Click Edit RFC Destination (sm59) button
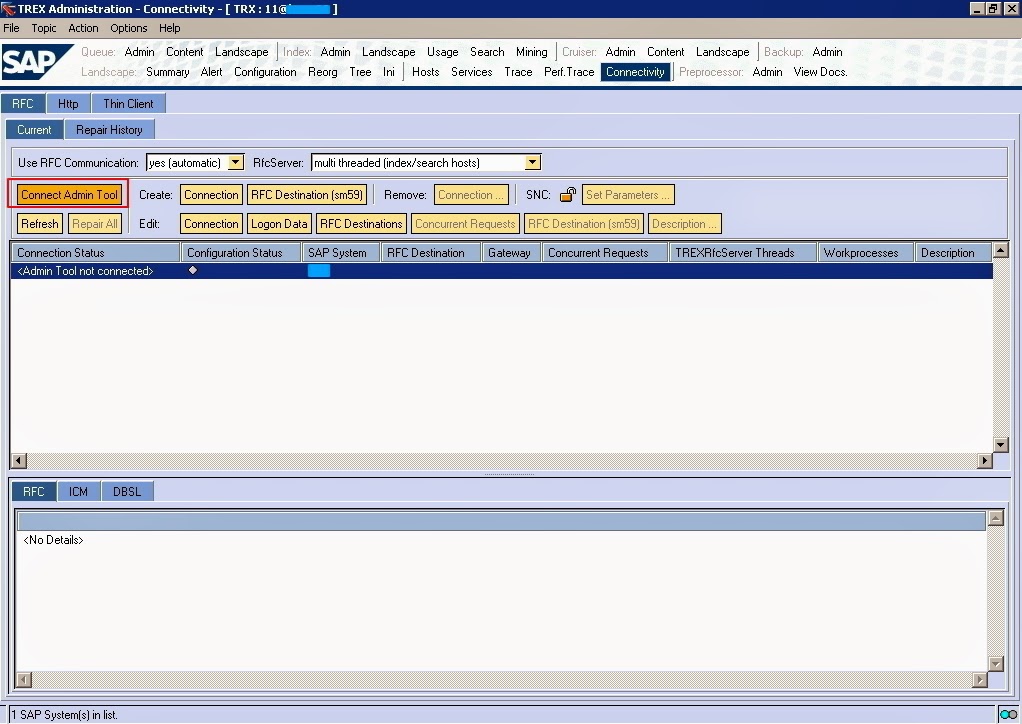 (x=584, y=224)
